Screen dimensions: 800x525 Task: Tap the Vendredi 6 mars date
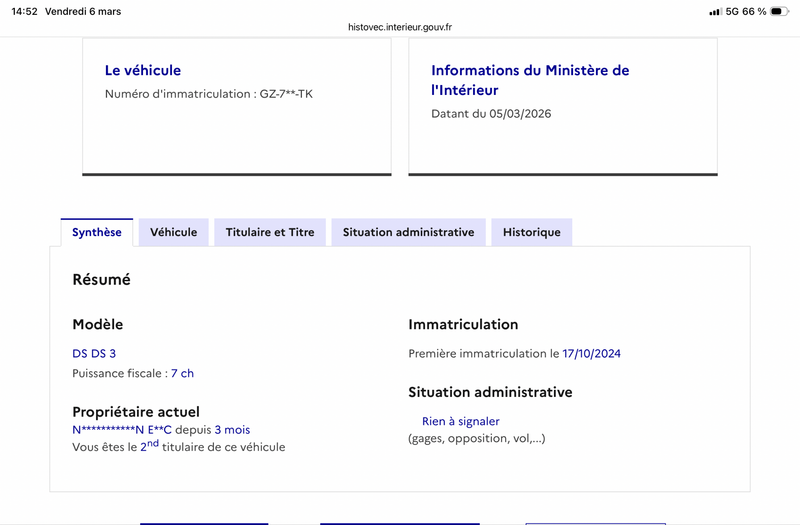click(83, 11)
